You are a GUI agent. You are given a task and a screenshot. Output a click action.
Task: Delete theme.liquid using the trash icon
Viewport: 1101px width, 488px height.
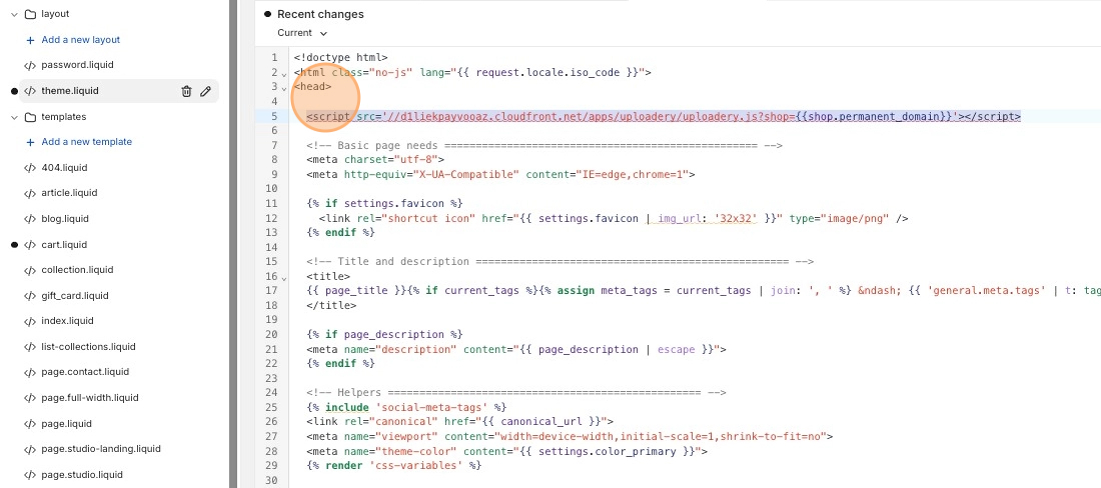[x=186, y=91]
